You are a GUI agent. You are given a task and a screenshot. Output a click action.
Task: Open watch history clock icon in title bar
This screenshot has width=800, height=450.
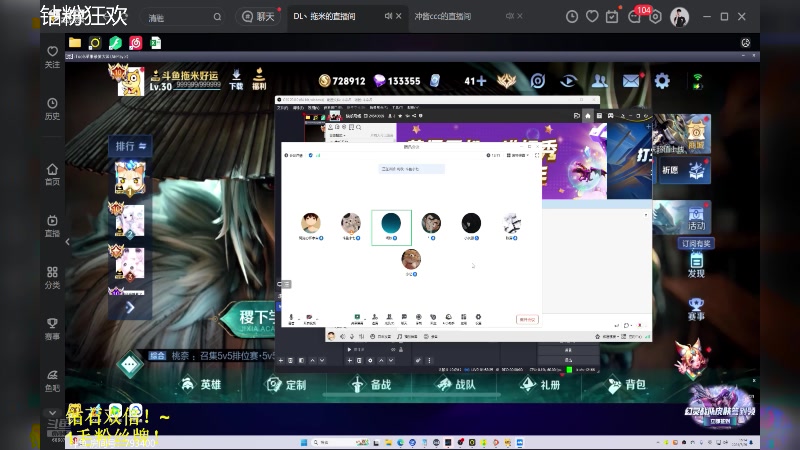pyautogui.click(x=572, y=17)
